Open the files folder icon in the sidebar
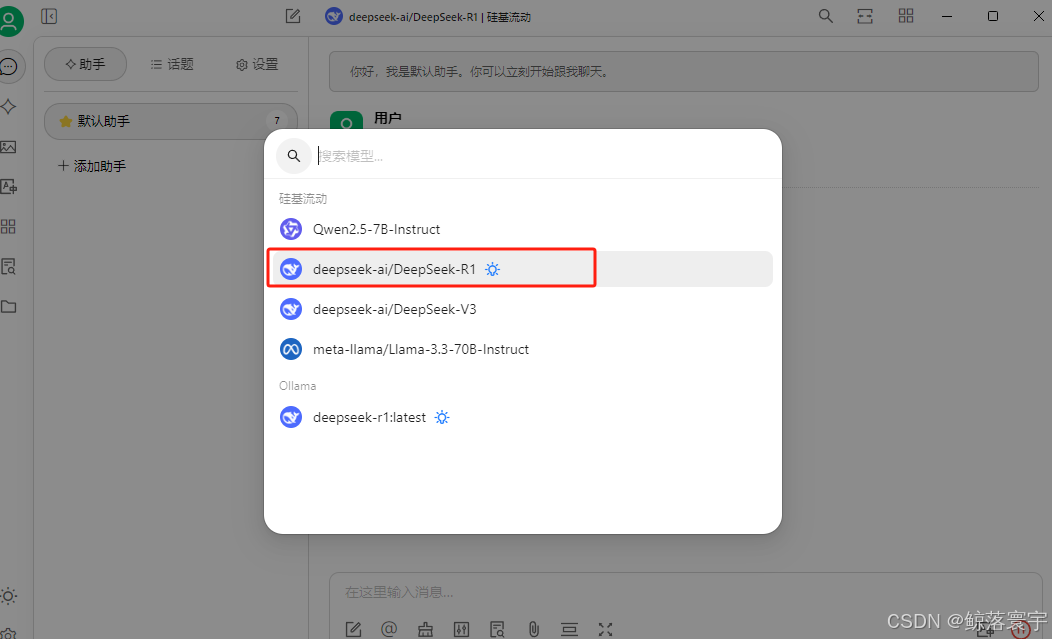1052x639 pixels. (10, 306)
